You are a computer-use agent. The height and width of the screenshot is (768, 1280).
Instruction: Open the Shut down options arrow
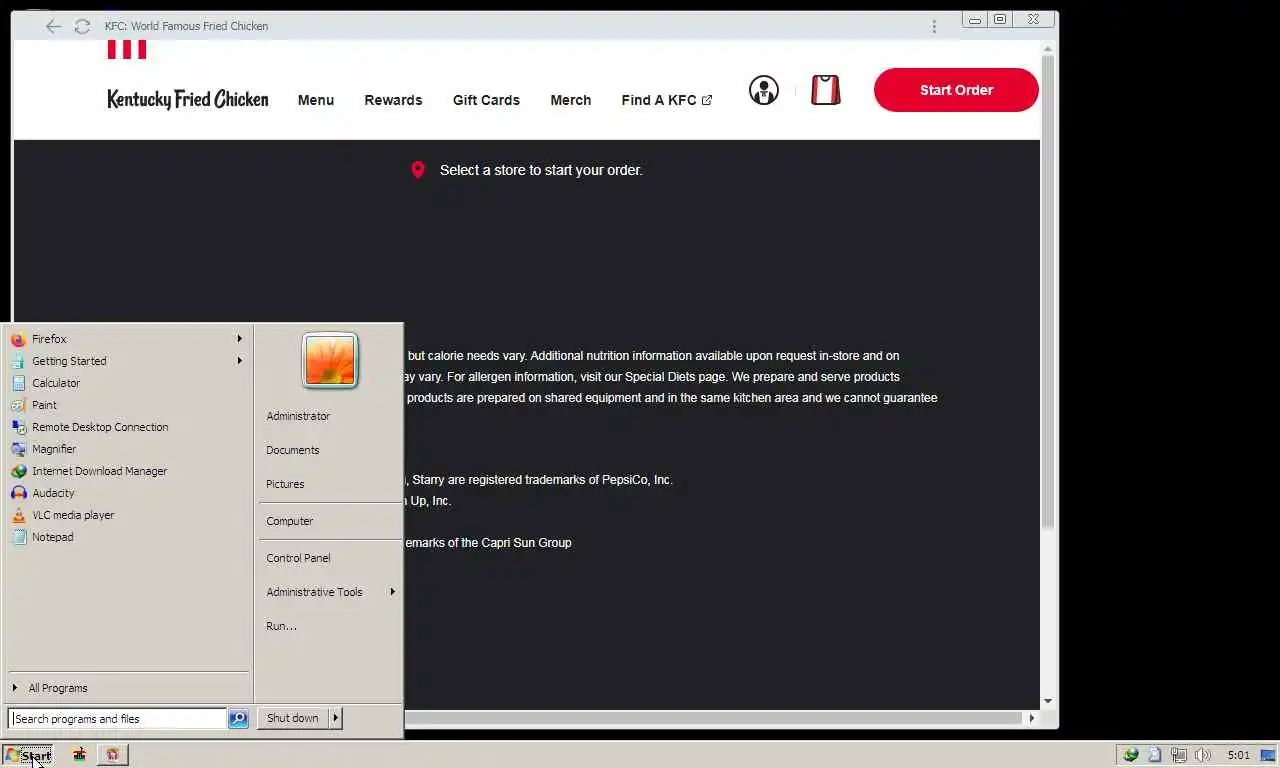tap(336, 718)
